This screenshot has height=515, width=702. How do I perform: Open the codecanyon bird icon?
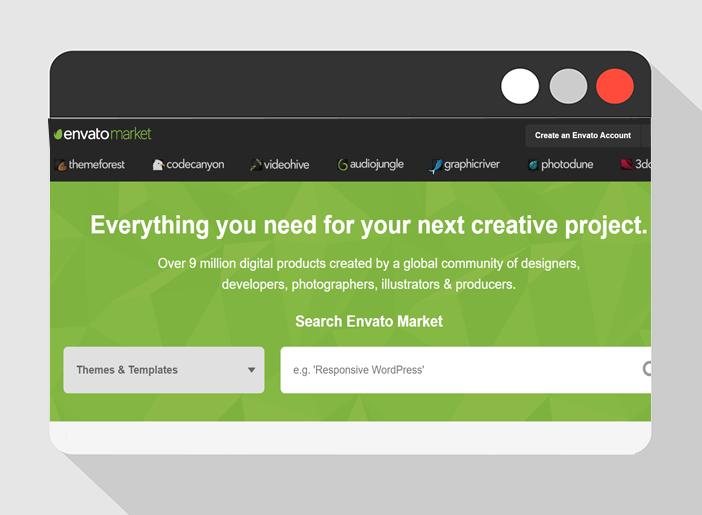pos(158,165)
